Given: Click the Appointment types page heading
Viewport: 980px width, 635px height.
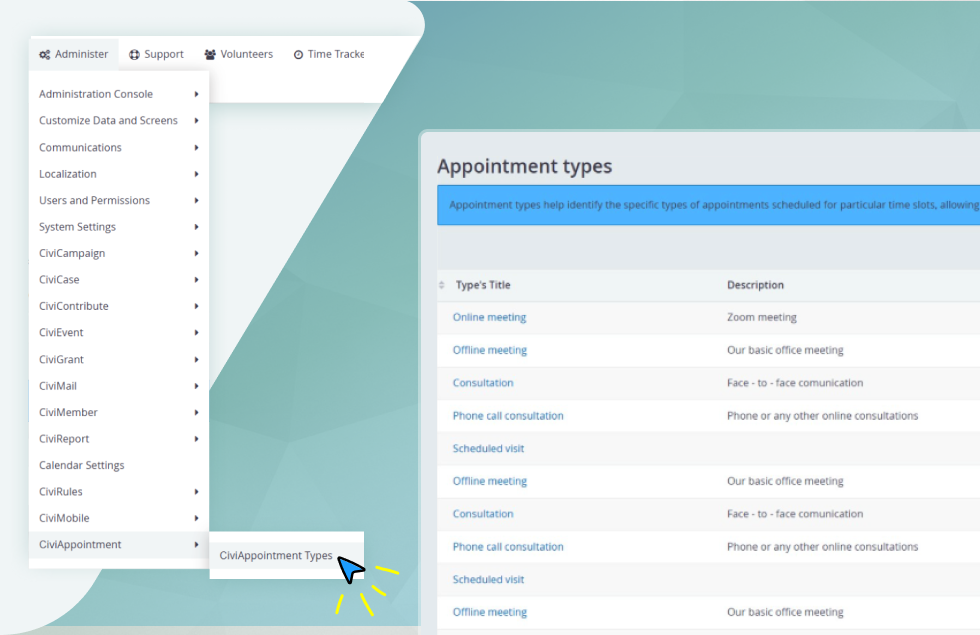Looking at the screenshot, I should pyautogui.click(x=524, y=166).
